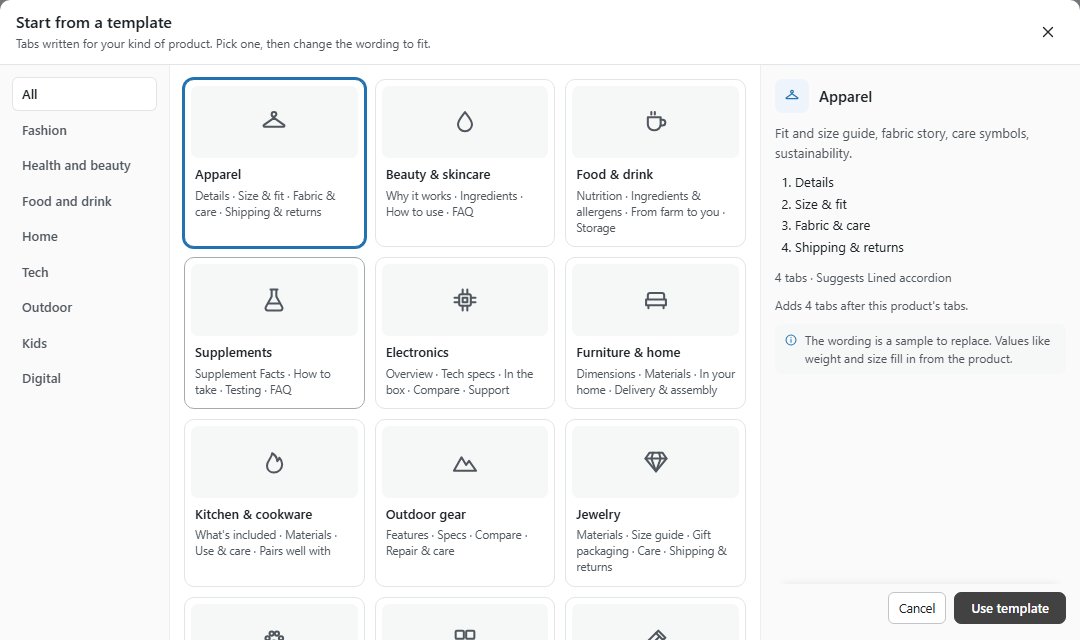1080x640 pixels.
Task: Cancel the template selection dialog
Action: click(x=917, y=608)
